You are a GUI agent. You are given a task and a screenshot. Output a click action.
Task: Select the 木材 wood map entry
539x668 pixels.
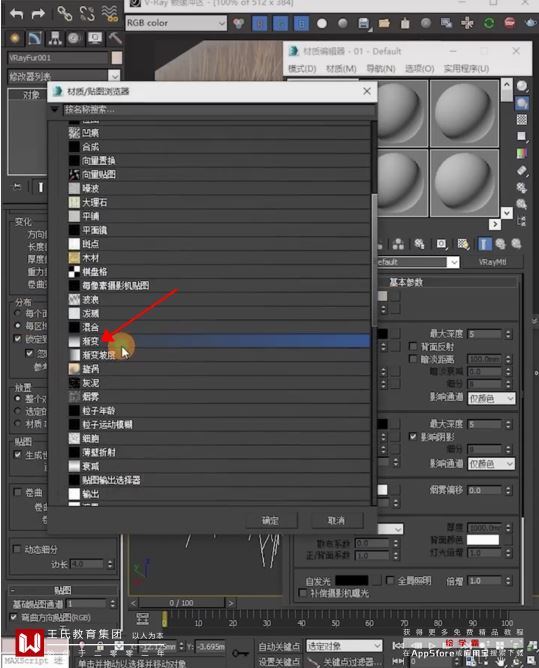(219, 258)
